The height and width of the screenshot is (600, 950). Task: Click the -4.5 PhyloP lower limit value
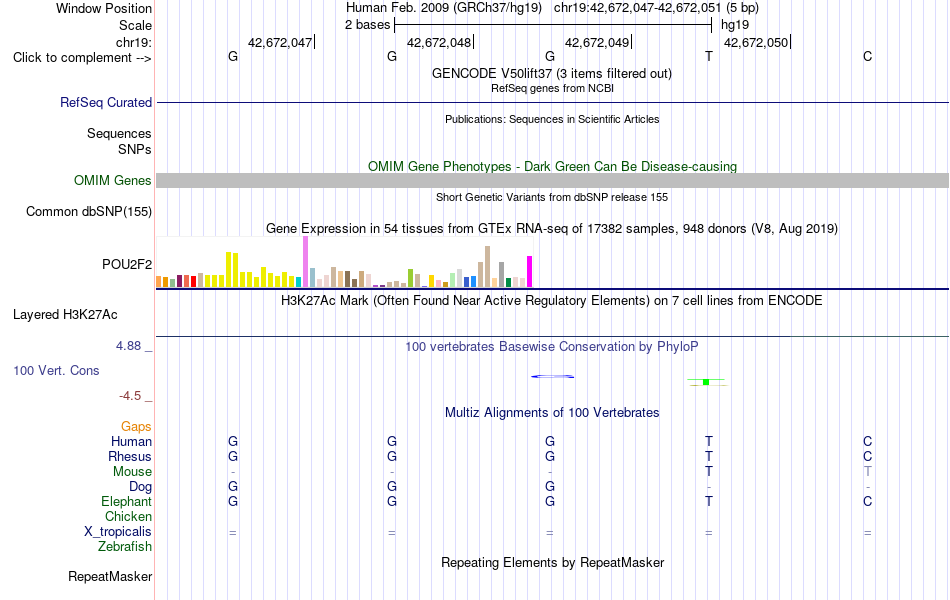(x=130, y=396)
